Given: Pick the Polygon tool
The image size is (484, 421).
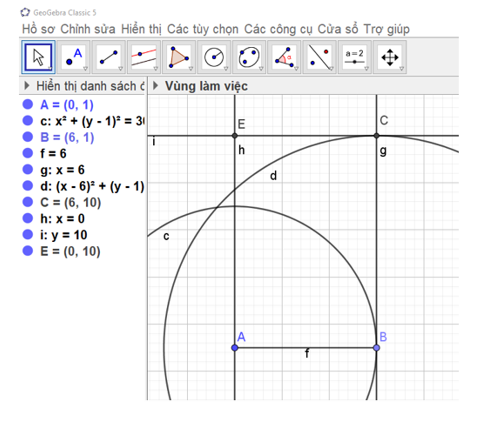Looking at the screenshot, I should click(x=179, y=57).
